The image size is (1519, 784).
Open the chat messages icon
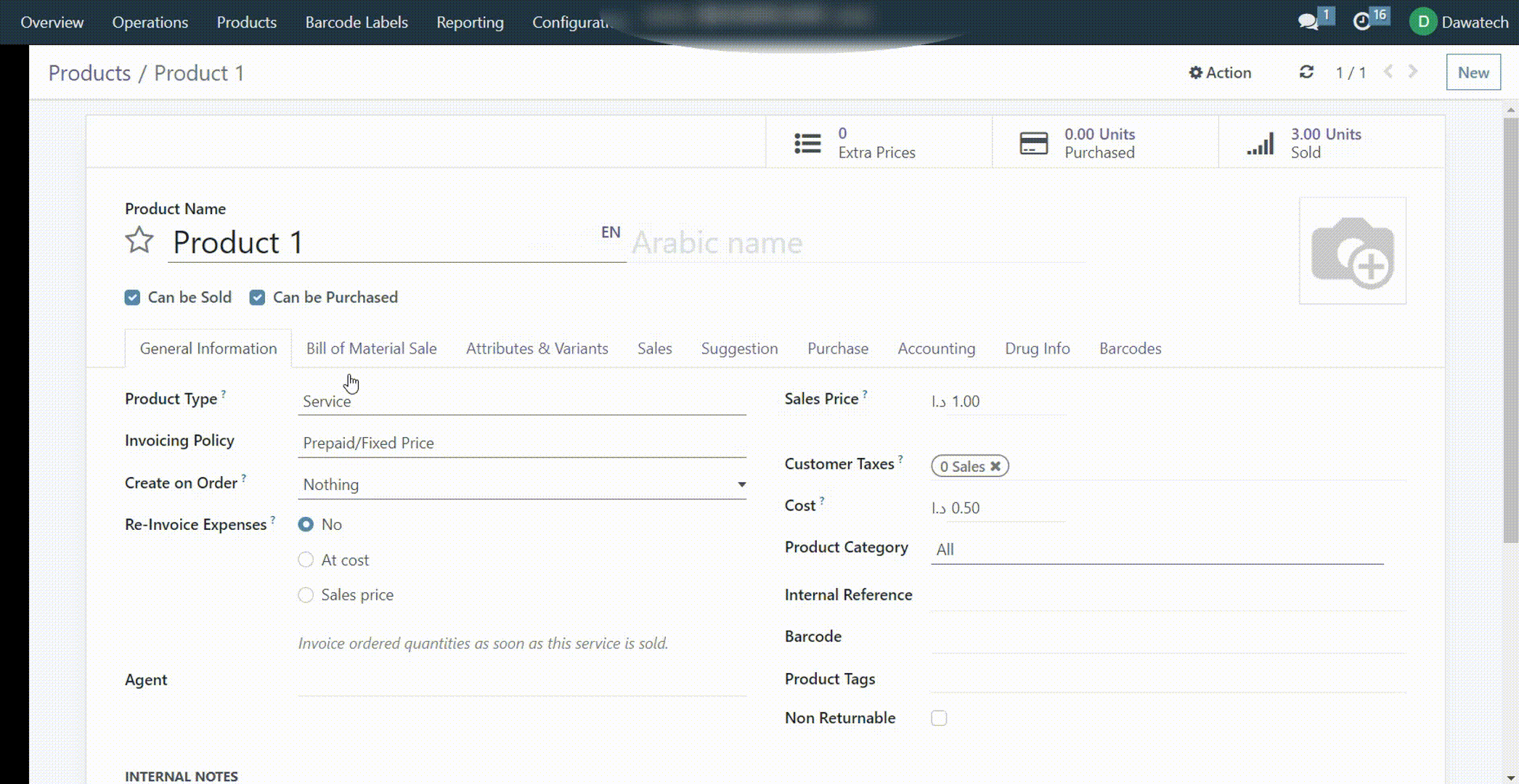coord(1308,22)
